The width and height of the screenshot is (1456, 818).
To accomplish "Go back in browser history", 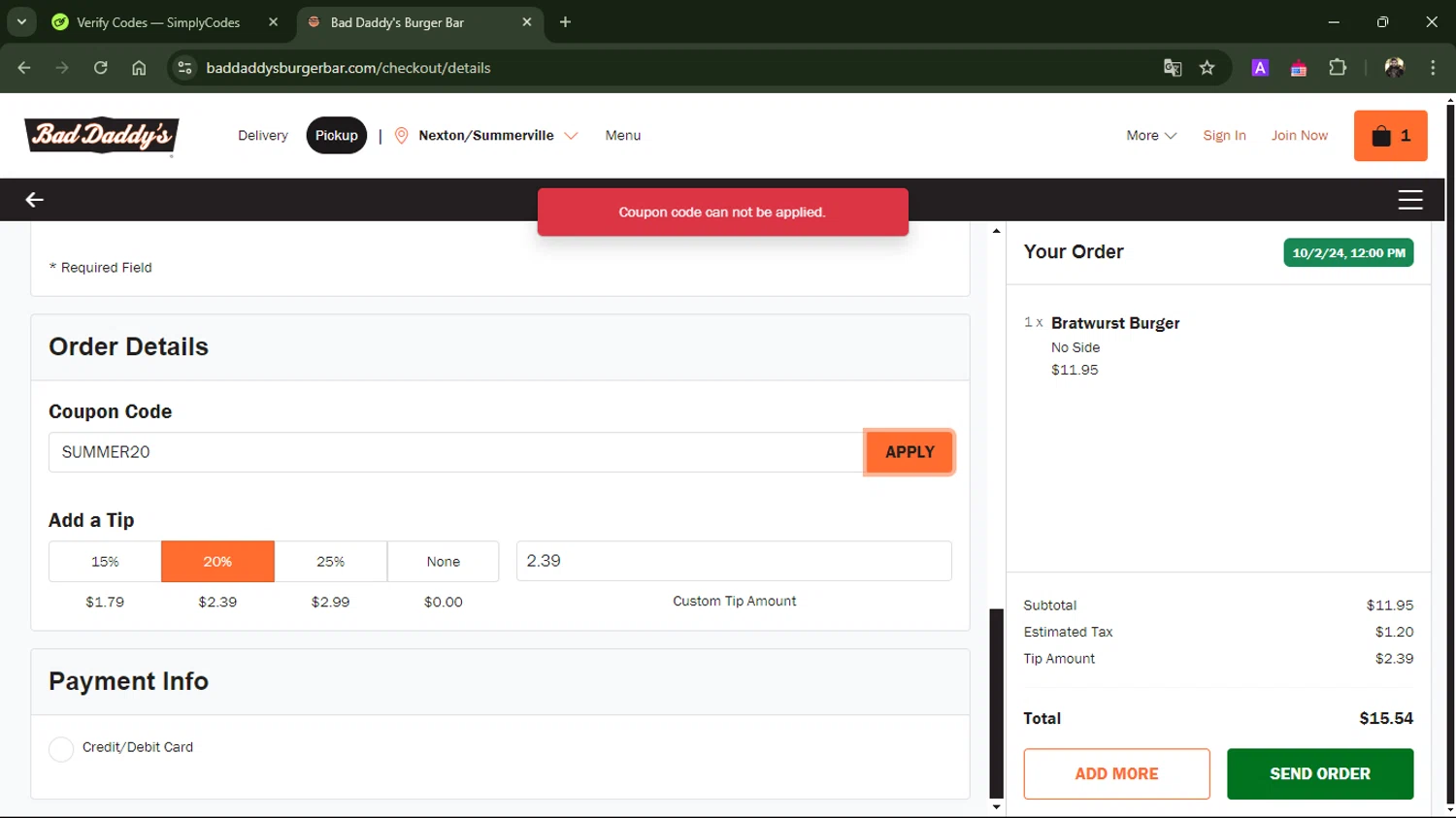I will [24, 68].
